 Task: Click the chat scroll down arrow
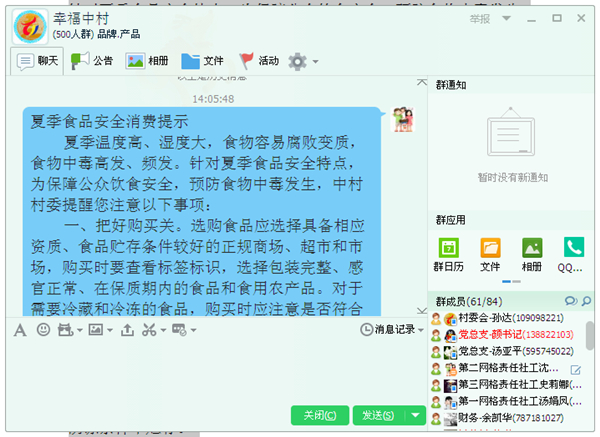(x=422, y=310)
